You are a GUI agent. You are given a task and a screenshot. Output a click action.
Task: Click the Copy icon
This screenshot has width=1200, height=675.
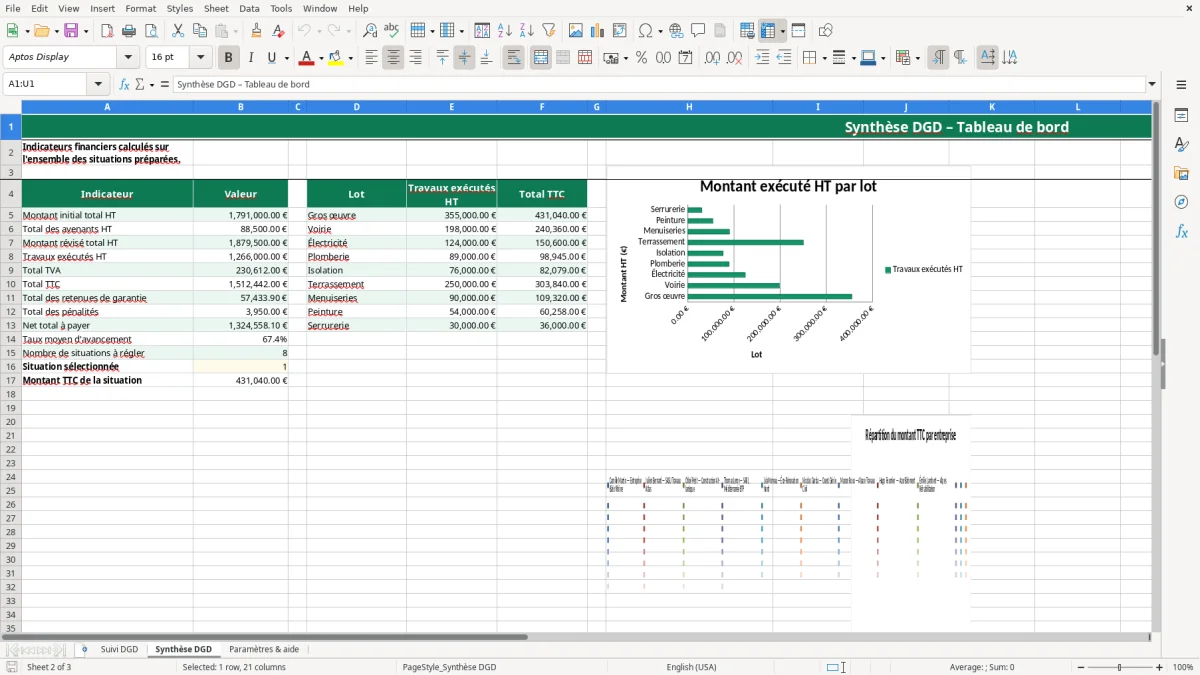click(200, 31)
